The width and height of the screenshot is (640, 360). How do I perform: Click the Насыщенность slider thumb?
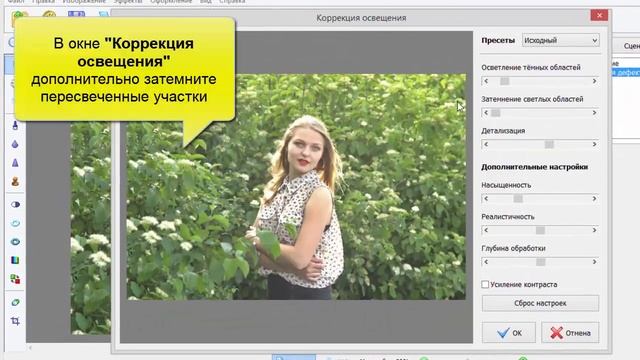pyautogui.click(x=518, y=198)
